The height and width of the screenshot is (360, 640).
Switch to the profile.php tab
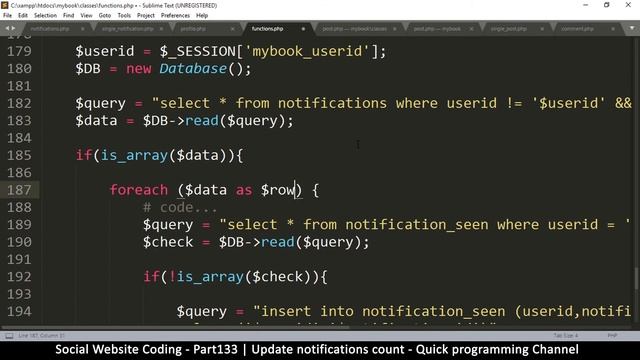(x=193, y=29)
